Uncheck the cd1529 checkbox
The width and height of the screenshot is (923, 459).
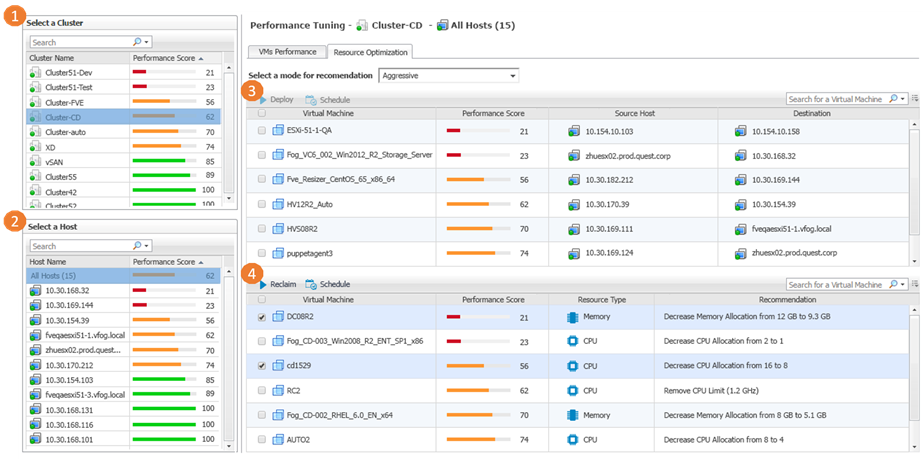coord(261,366)
